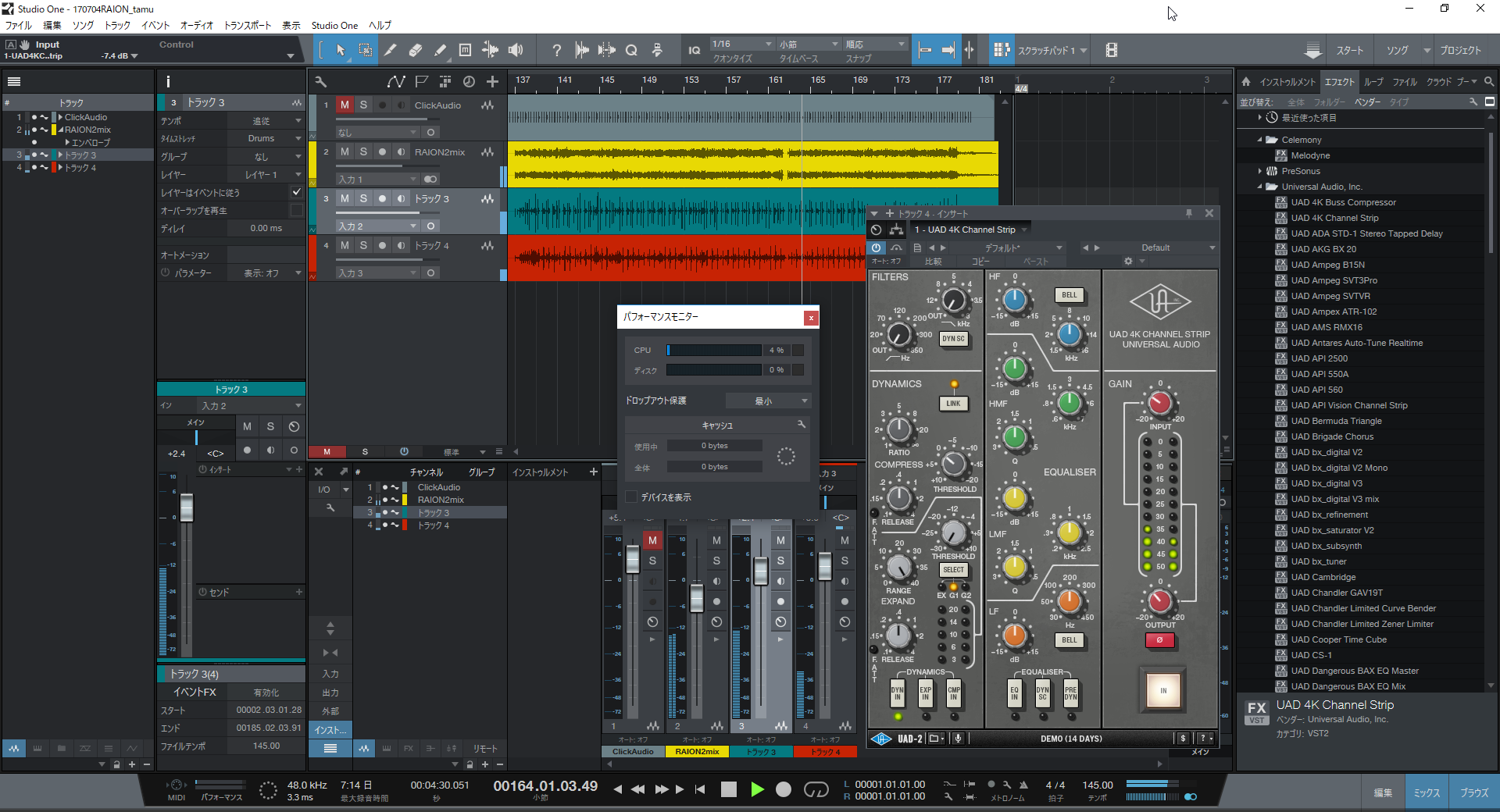Toggle the Loop transport button

[x=816, y=789]
